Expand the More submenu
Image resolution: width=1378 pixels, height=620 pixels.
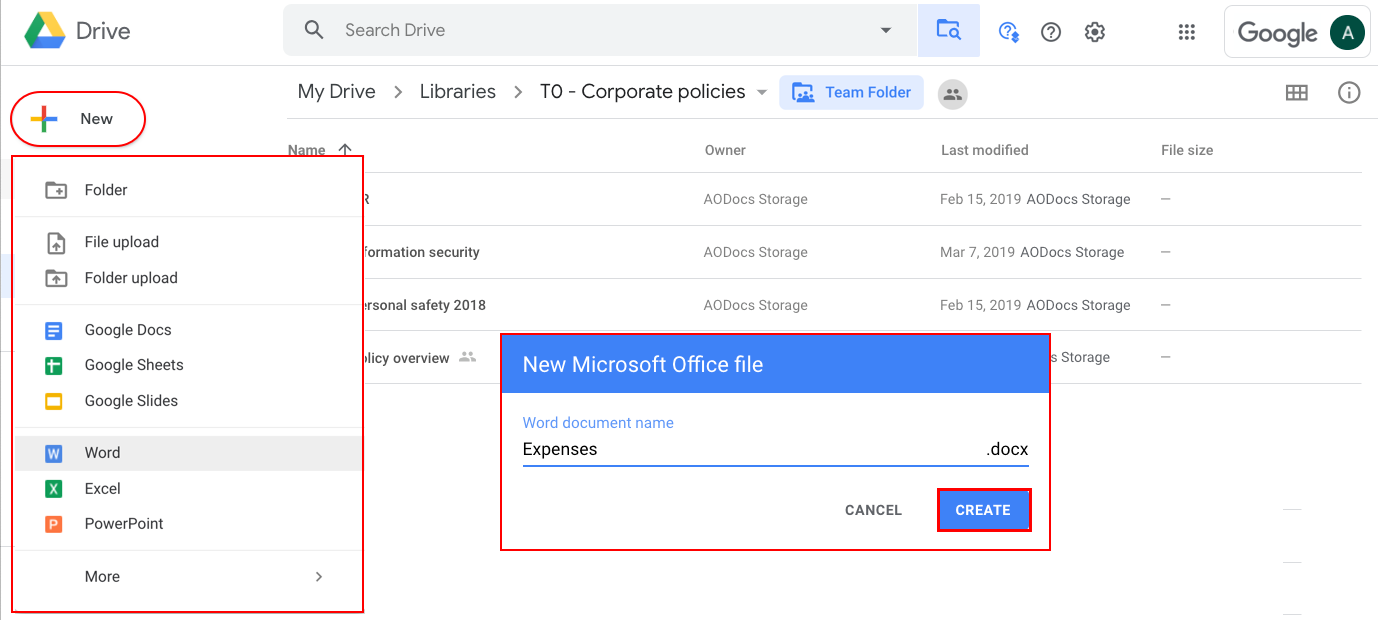[x=188, y=577]
